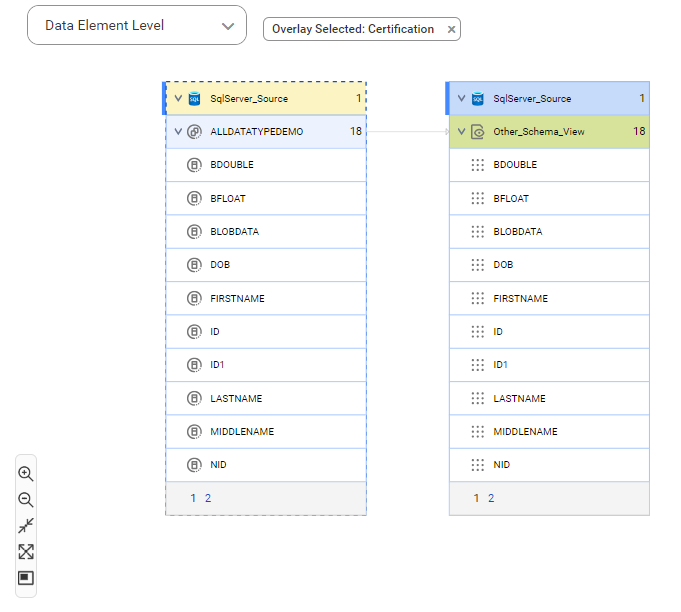
Task: Go to page 2 of Other_Schema_View columns
Action: pos(491,498)
